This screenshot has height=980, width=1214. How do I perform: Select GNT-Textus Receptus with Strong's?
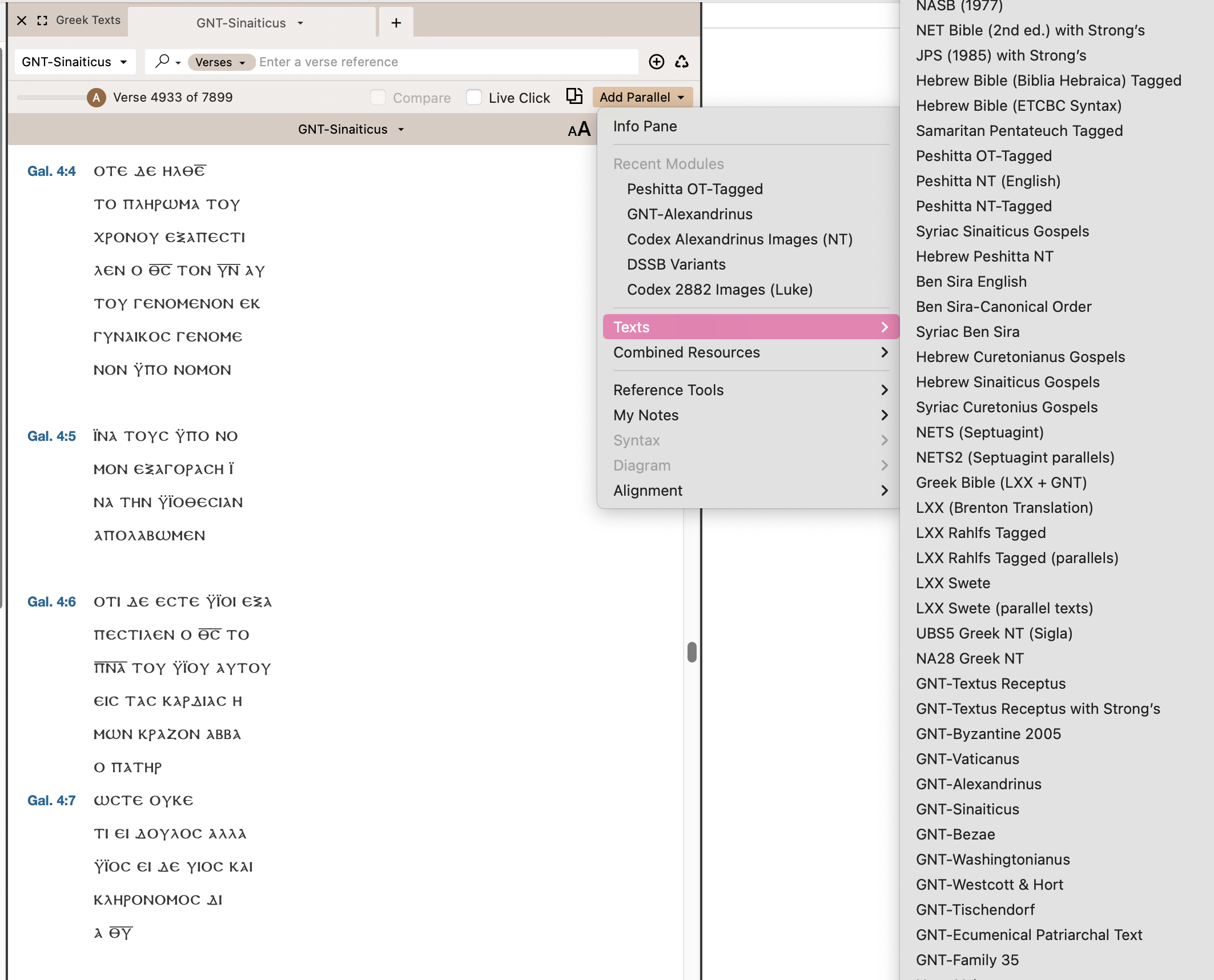click(x=1038, y=709)
